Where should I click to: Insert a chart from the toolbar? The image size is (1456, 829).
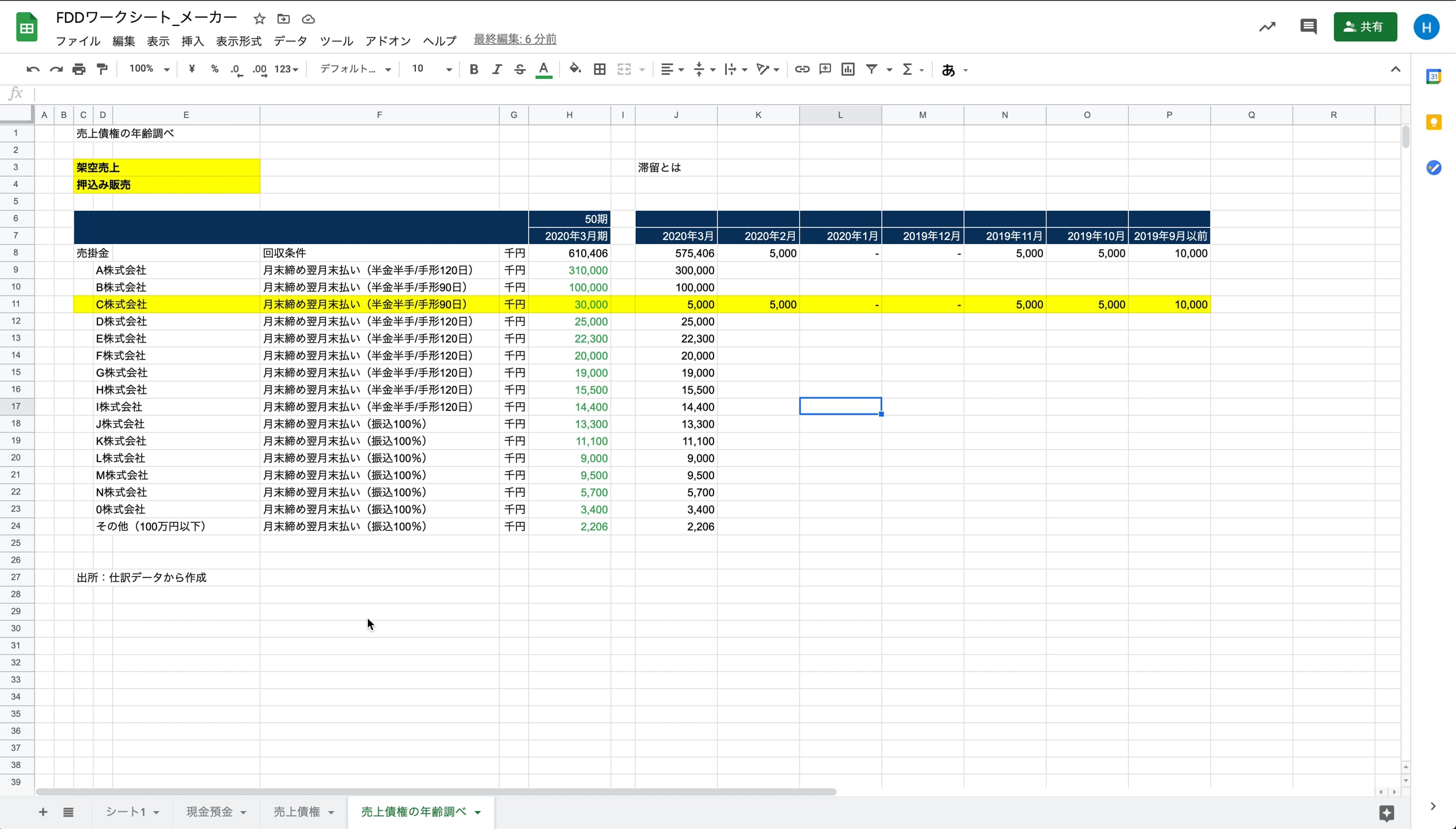[x=848, y=70]
